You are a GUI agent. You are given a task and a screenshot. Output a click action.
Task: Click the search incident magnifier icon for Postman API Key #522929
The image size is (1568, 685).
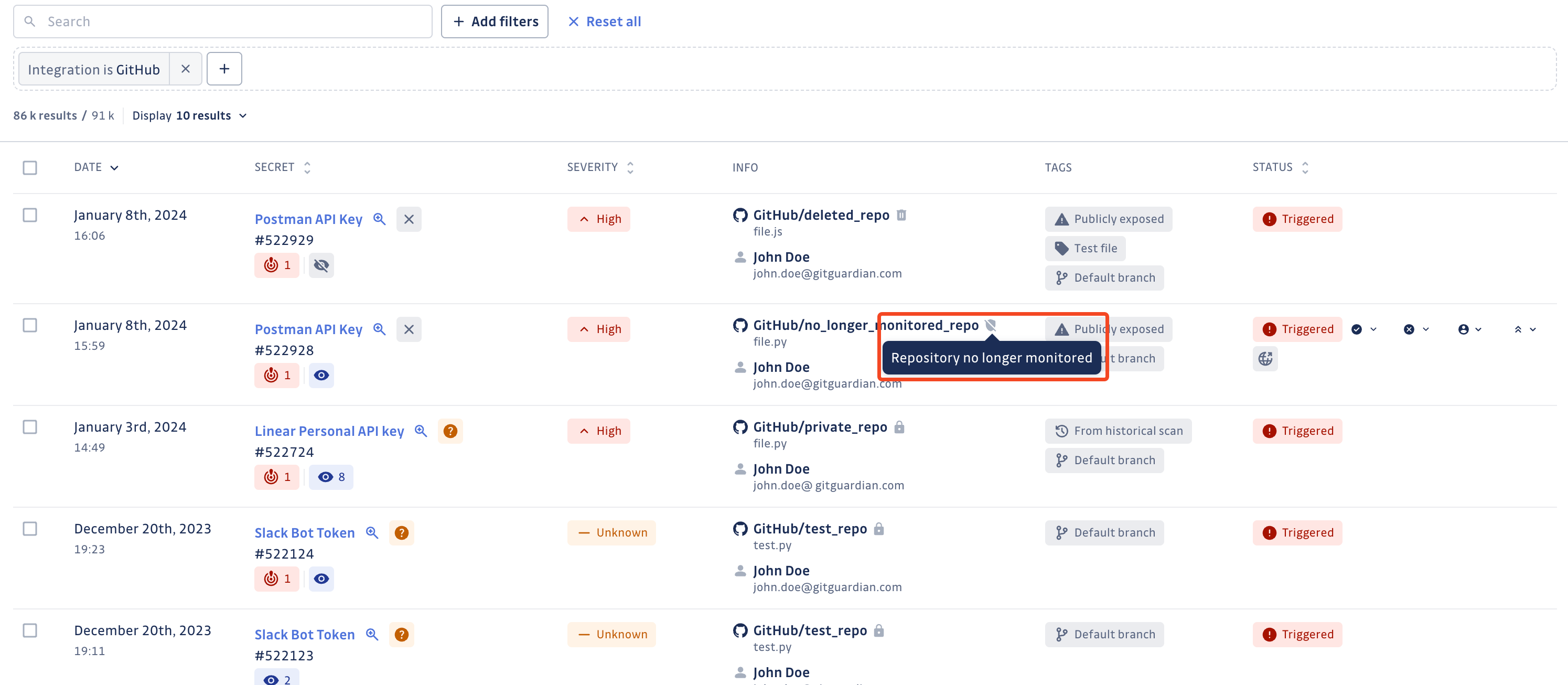[378, 219]
